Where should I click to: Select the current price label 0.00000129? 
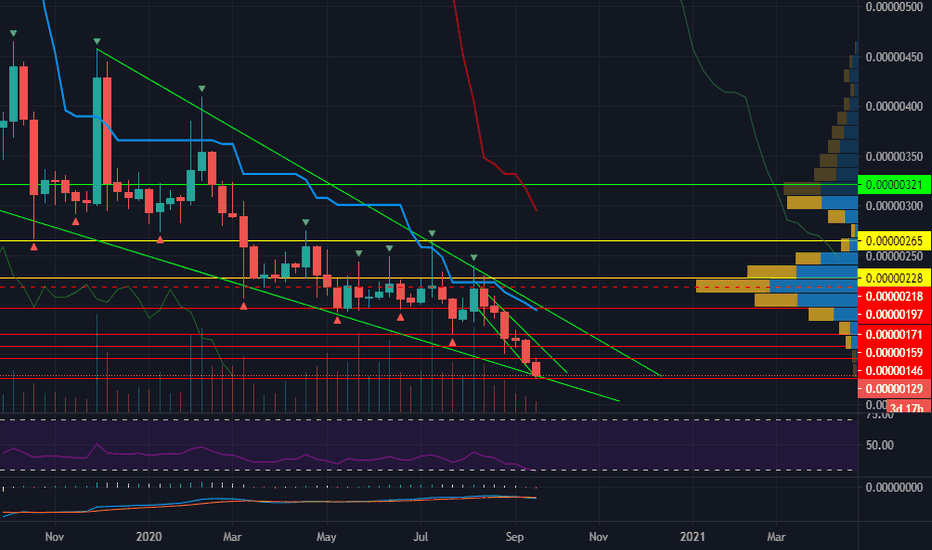click(x=895, y=389)
